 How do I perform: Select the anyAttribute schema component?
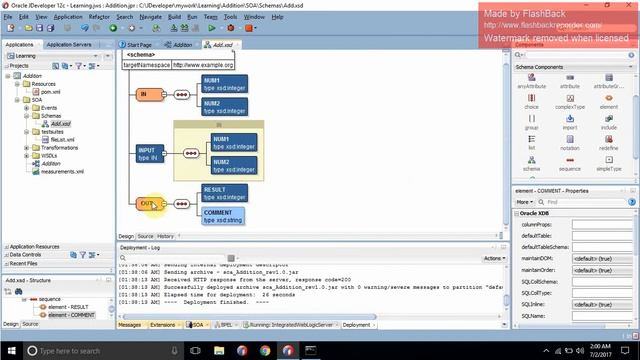pos(531,81)
